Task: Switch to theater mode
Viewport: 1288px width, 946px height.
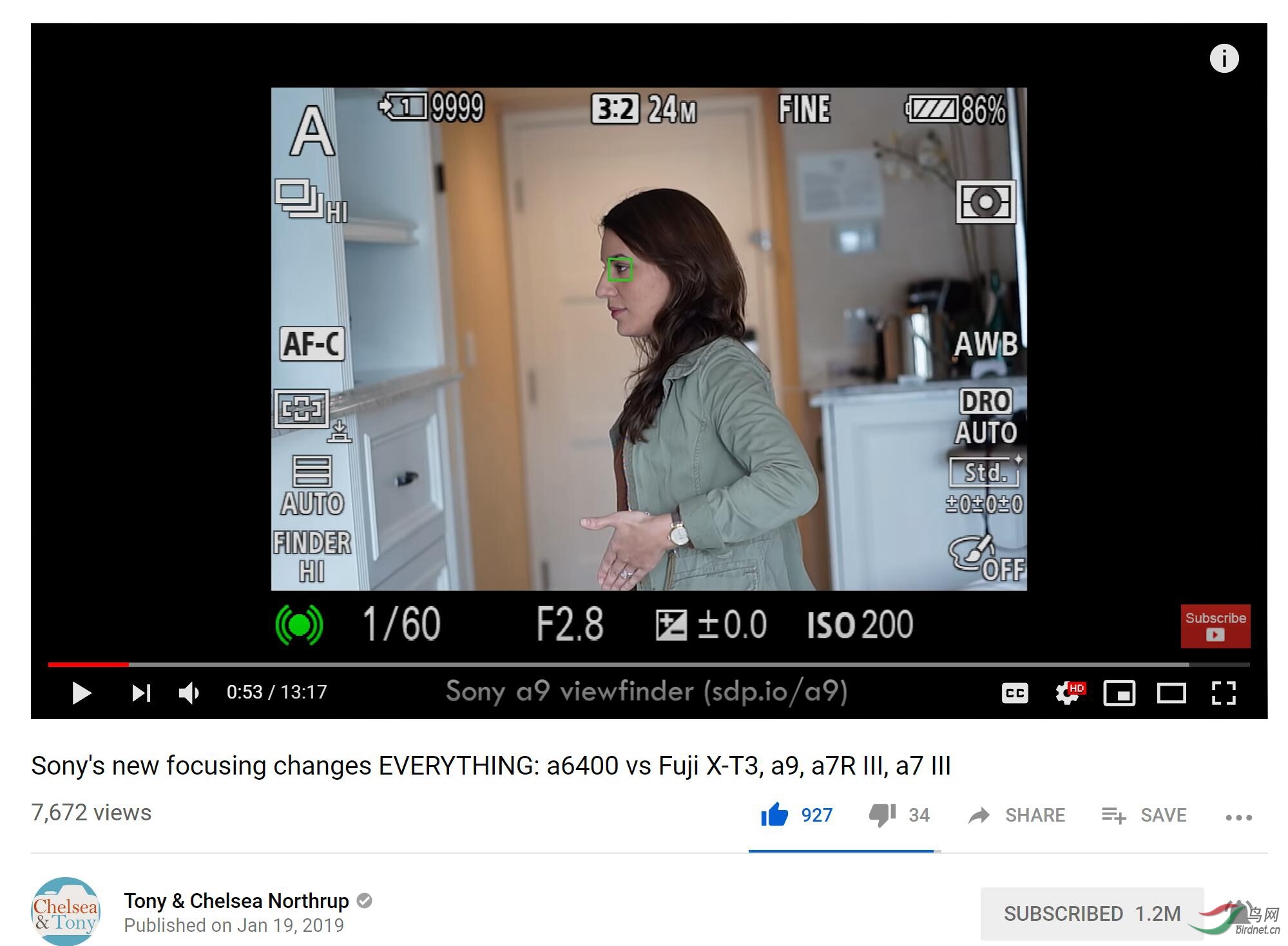Action: [1171, 693]
